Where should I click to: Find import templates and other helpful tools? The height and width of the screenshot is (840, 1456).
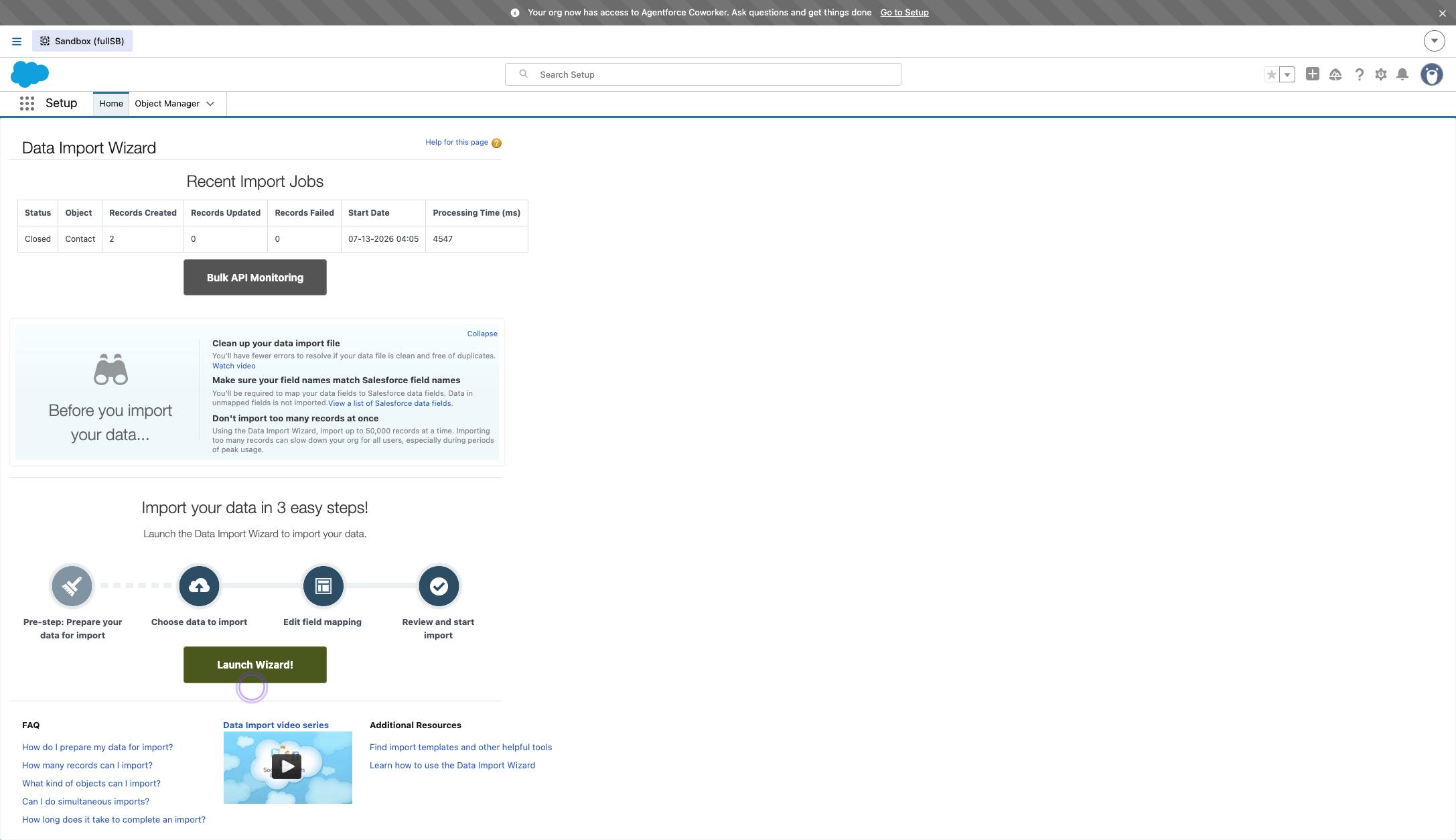[461, 747]
